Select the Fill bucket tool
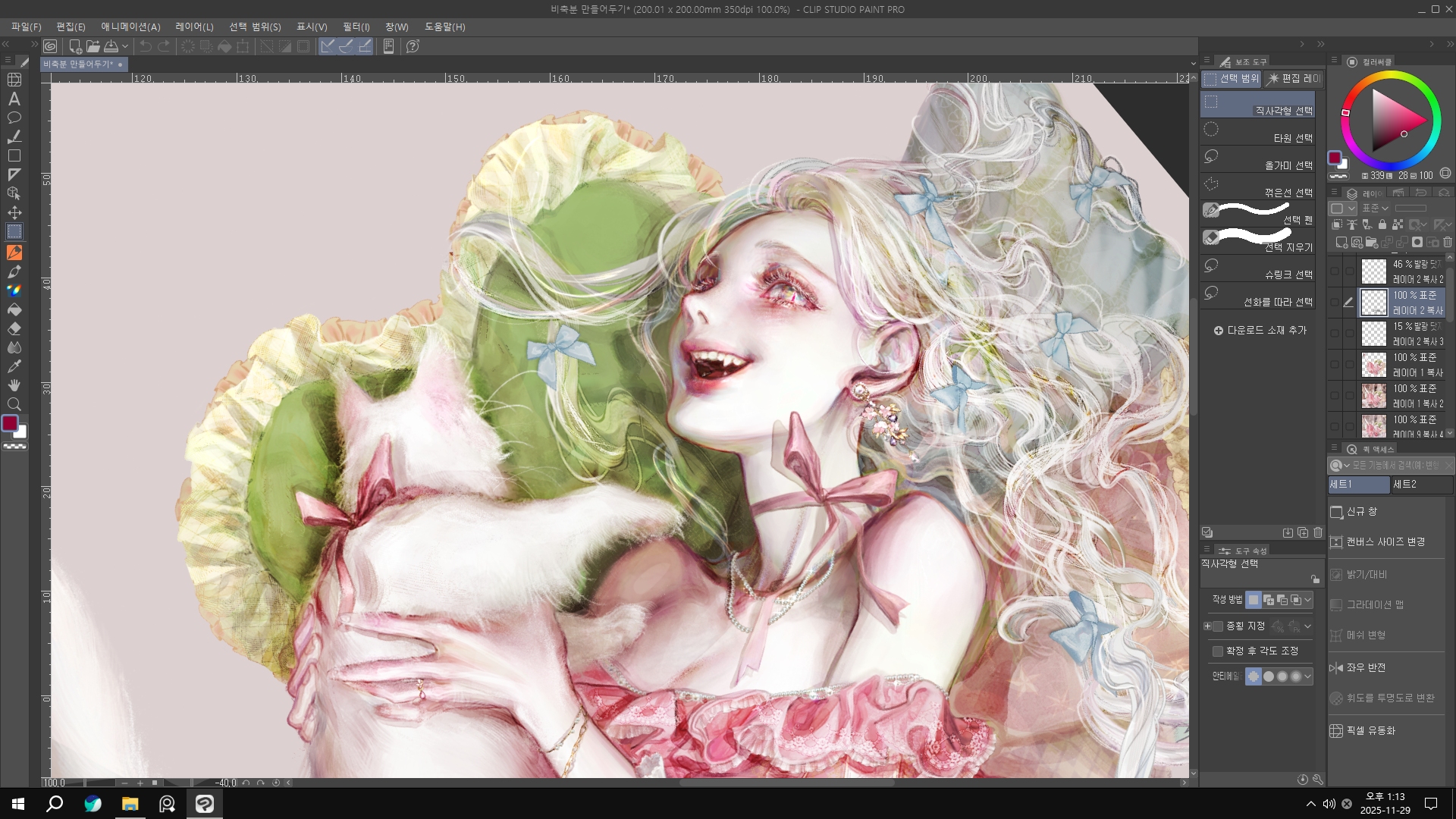 [x=14, y=310]
